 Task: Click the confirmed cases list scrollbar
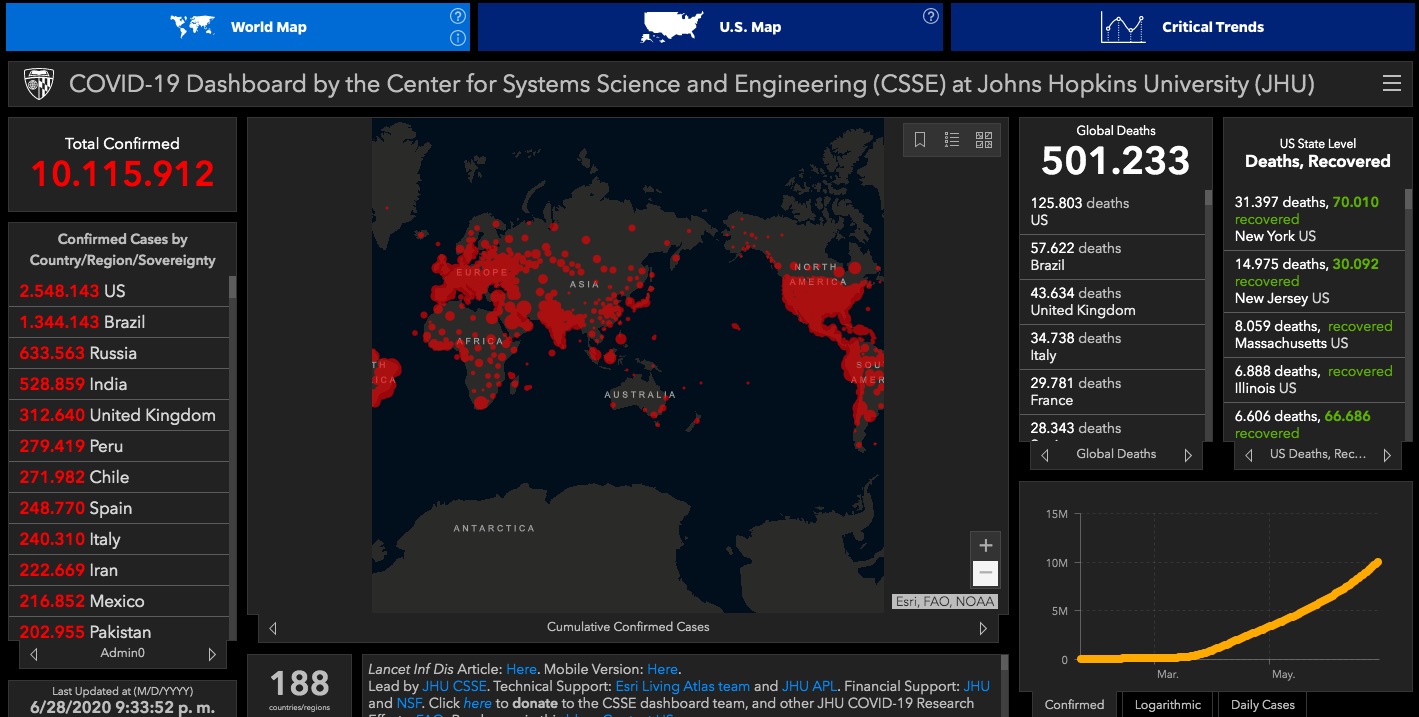click(x=233, y=288)
